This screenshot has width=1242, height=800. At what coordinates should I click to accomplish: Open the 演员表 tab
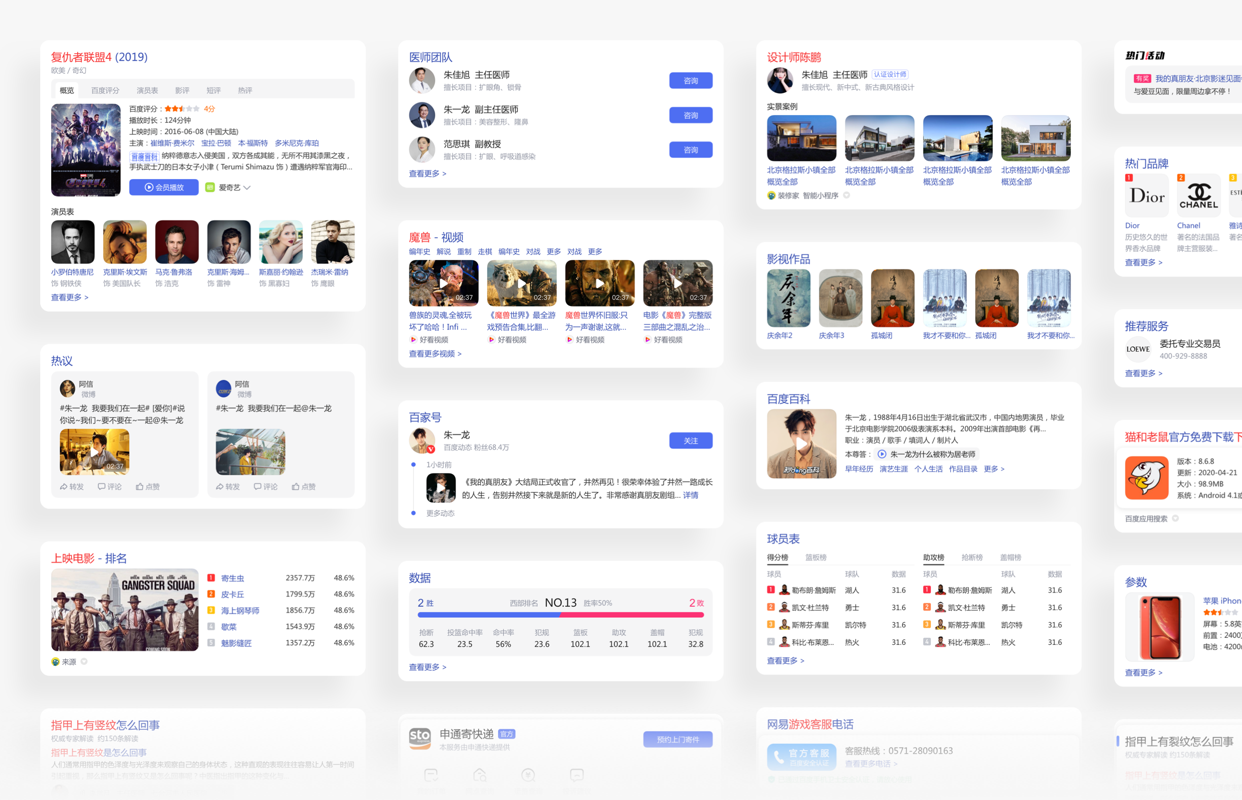(147, 91)
